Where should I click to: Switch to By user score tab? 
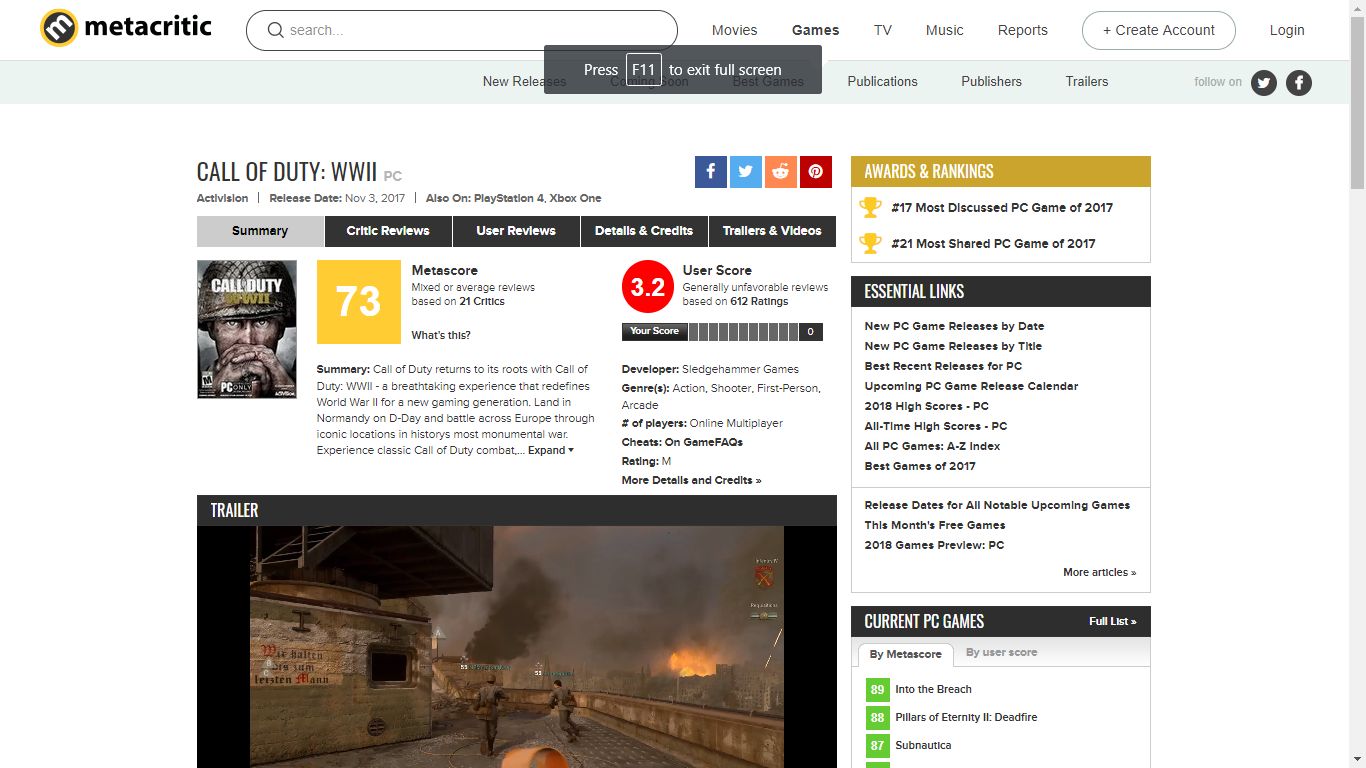coord(1001,652)
